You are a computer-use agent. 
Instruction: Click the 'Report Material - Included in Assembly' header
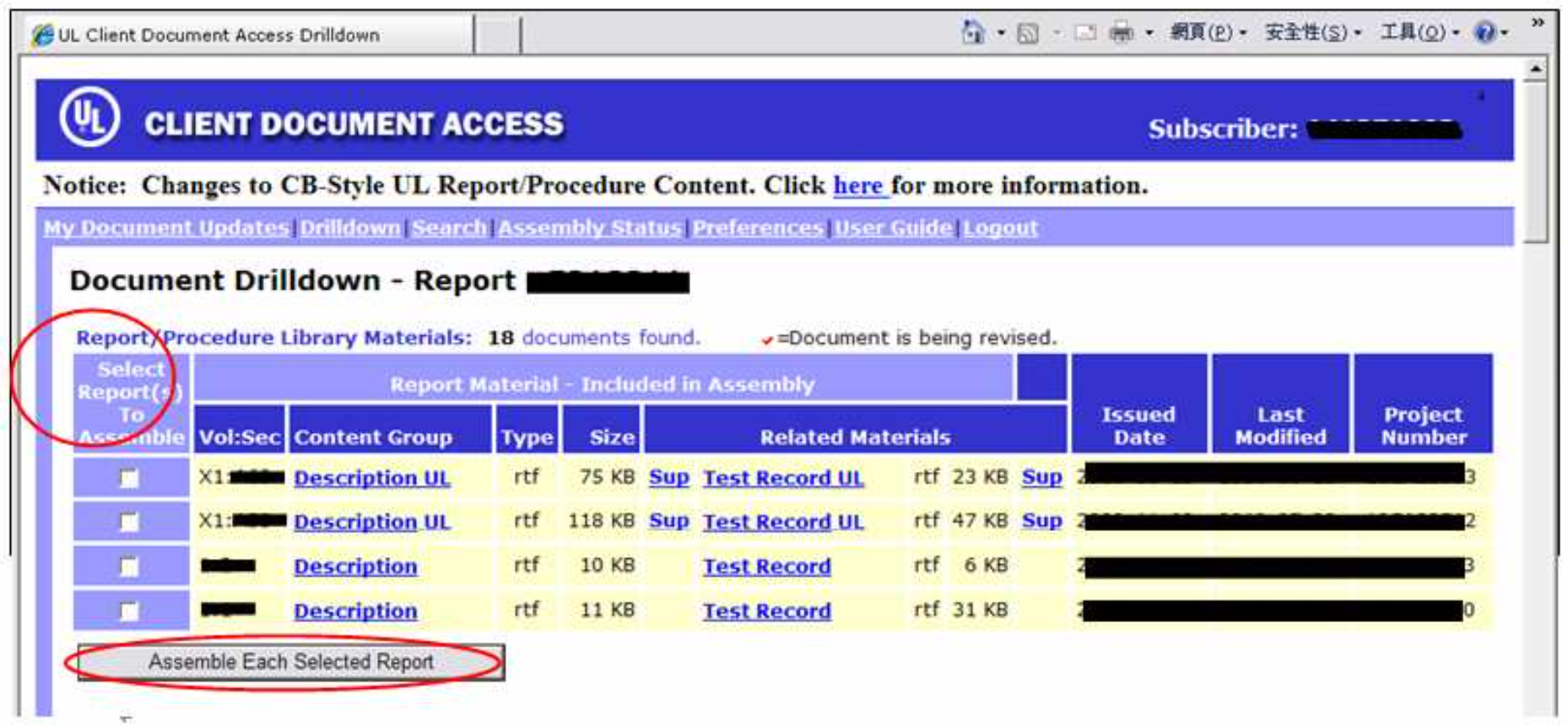(603, 379)
